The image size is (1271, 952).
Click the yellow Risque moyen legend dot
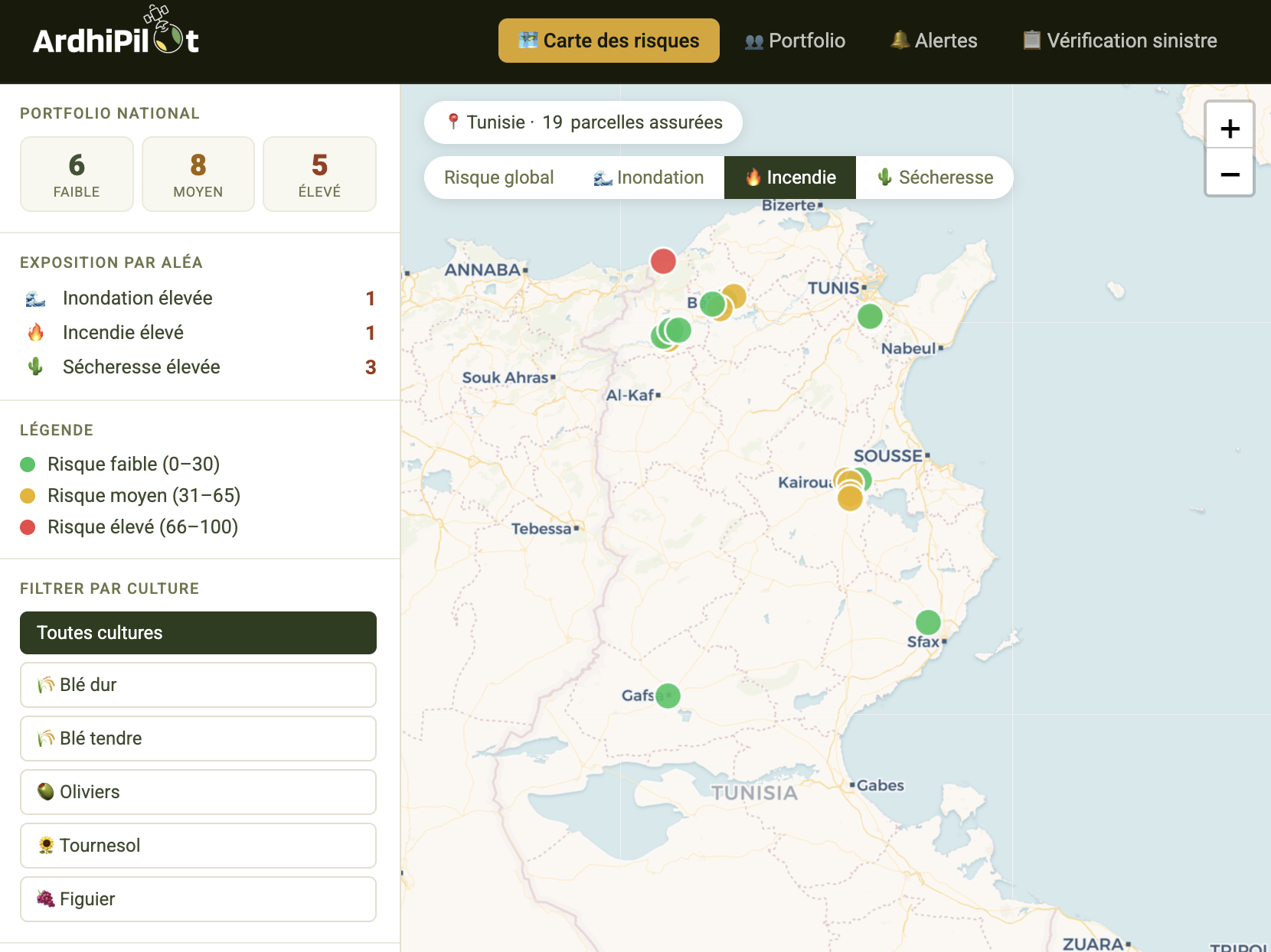coord(28,496)
